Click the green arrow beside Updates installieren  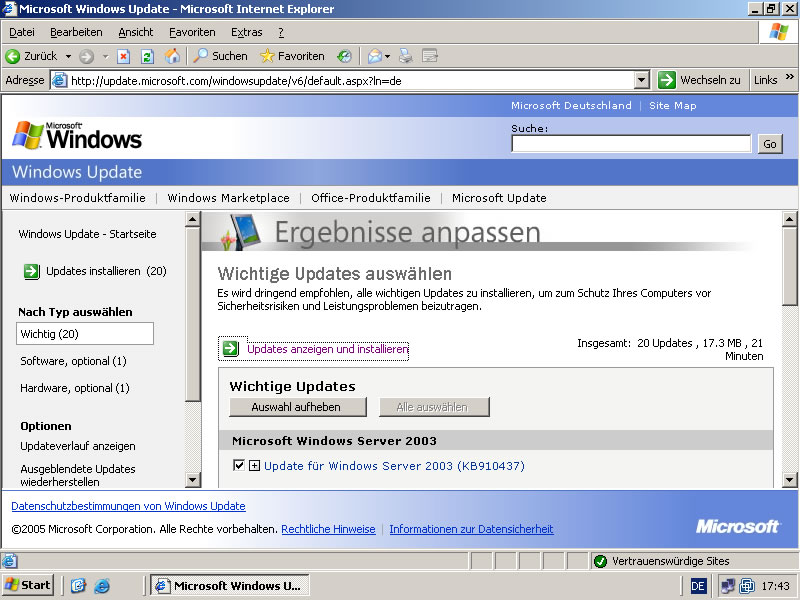tap(31, 271)
